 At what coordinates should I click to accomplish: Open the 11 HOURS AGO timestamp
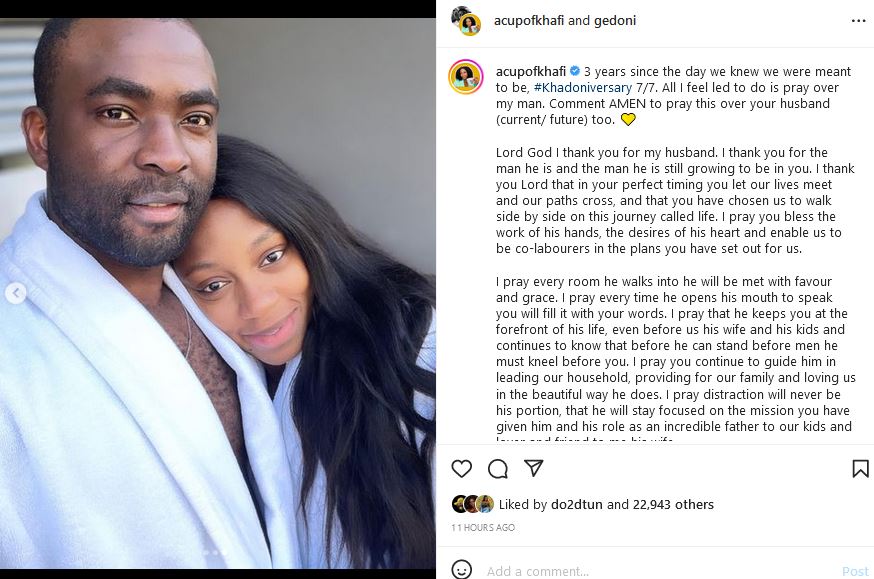(x=483, y=527)
